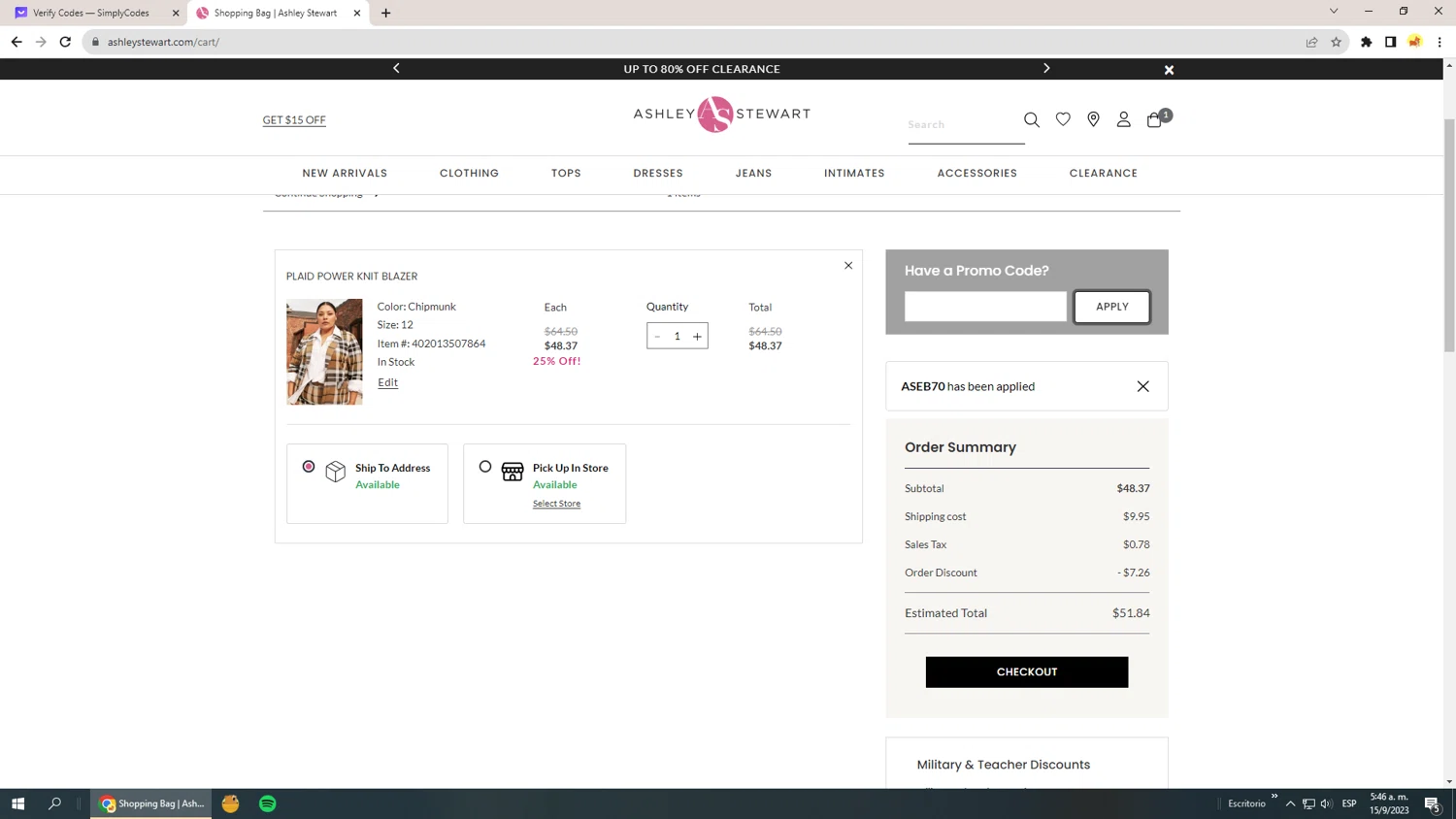
Task: Open the Intimates menu
Action: click(x=854, y=173)
